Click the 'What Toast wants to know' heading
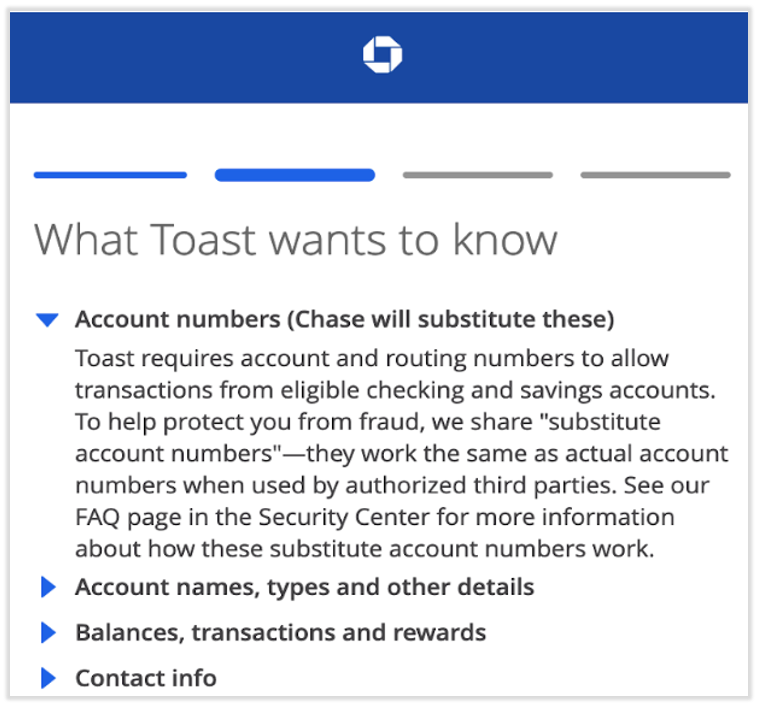The image size is (760, 708). click(296, 241)
